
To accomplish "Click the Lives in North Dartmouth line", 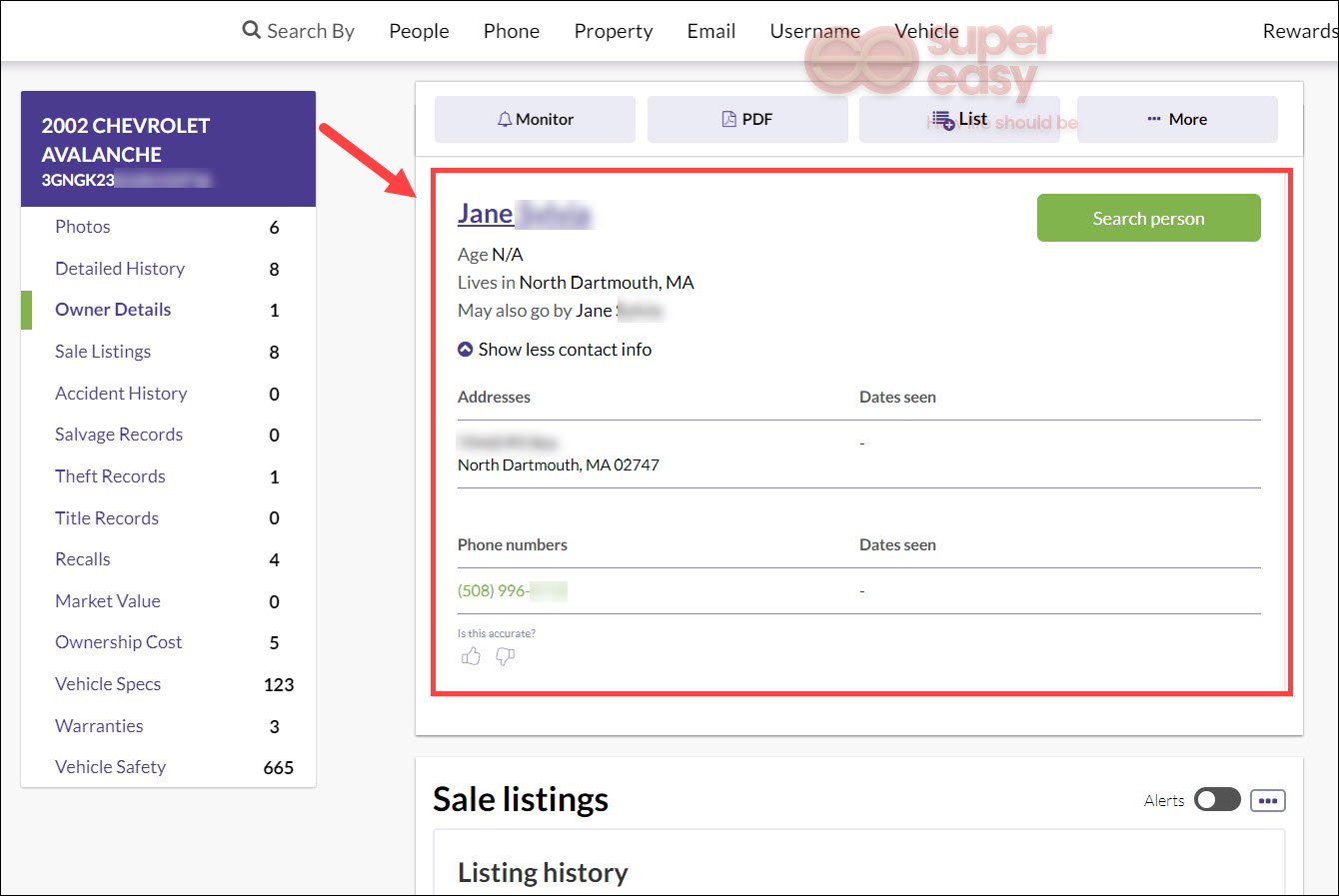I will pos(576,283).
